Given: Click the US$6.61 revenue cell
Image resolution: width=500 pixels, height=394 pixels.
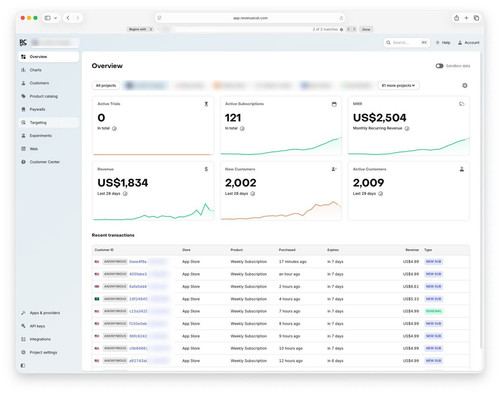Looking at the screenshot, I should click(411, 287).
